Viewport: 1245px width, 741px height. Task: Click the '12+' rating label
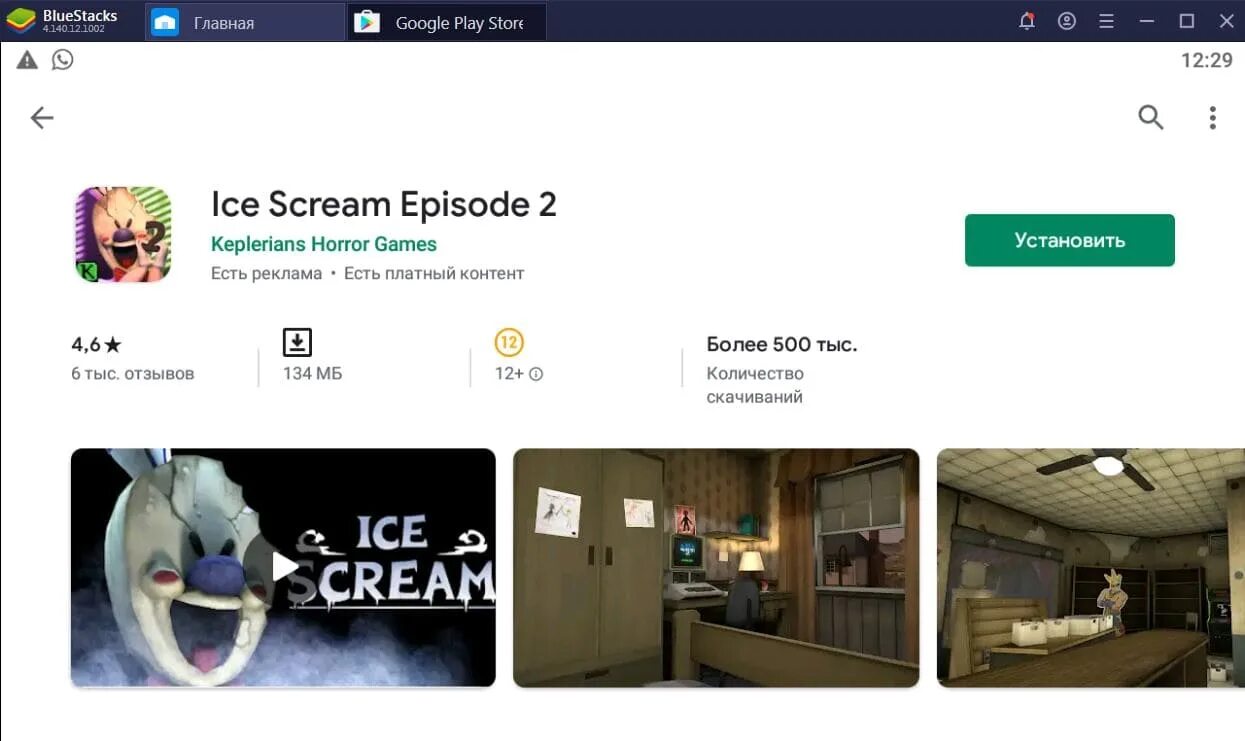coord(509,374)
